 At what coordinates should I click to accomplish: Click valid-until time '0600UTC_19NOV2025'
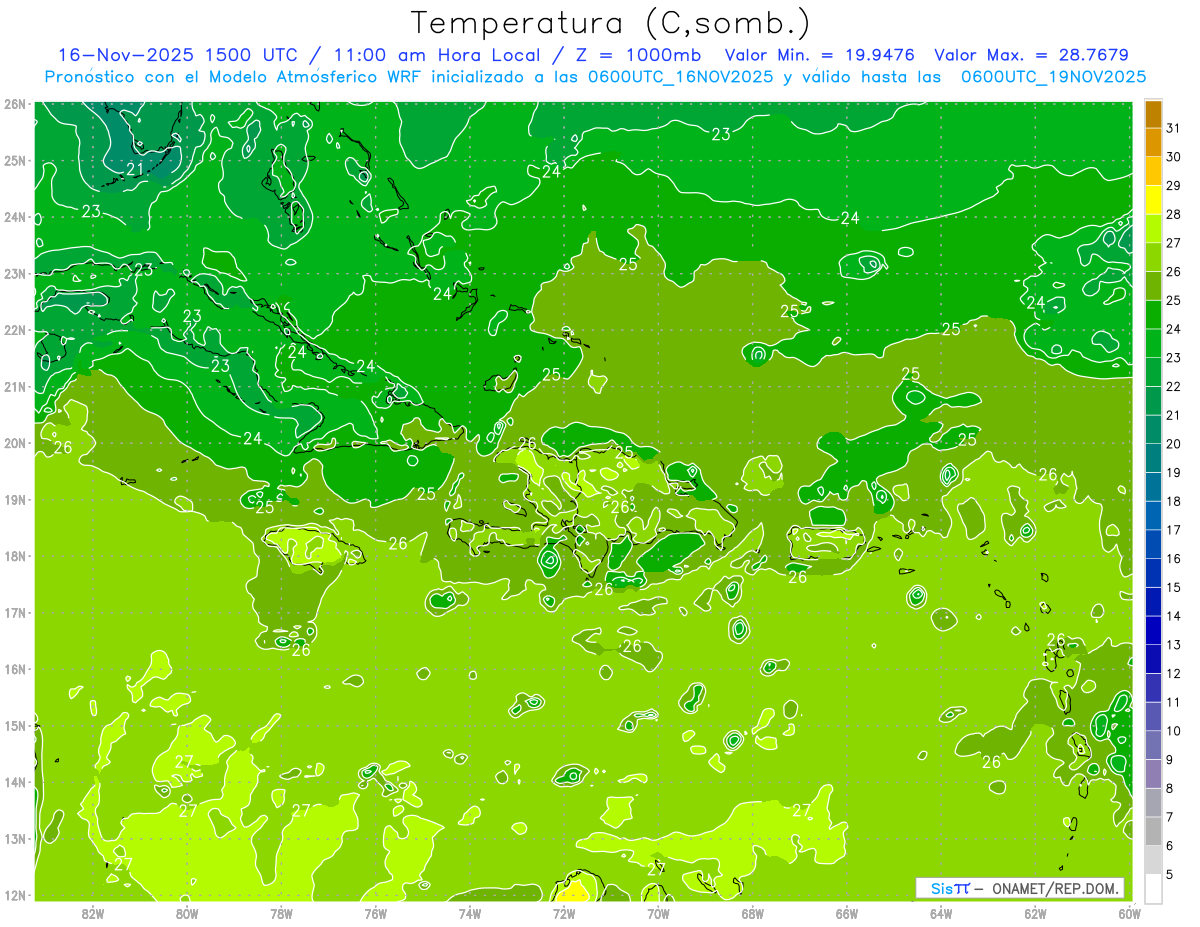click(1053, 77)
